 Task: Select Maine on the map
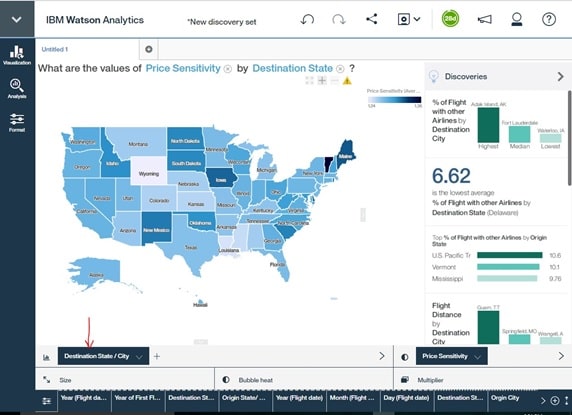pos(346,154)
